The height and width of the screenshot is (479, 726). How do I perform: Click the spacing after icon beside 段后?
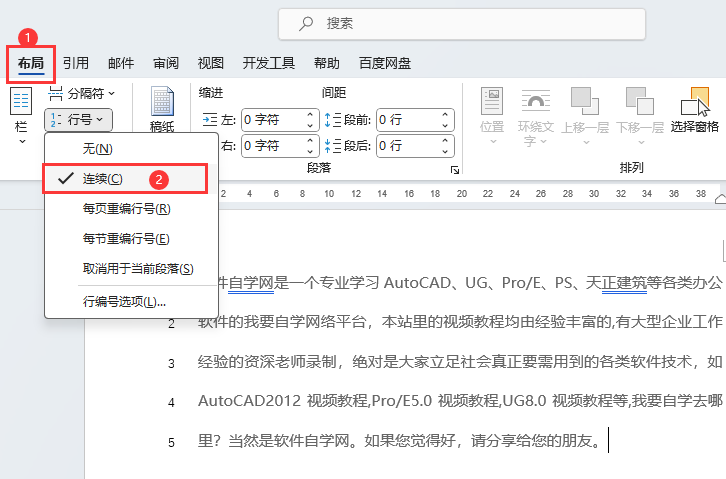332,146
